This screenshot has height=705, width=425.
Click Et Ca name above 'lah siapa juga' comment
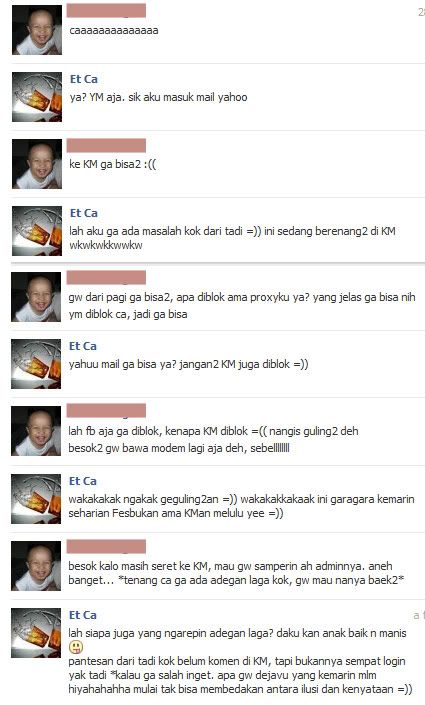click(x=83, y=615)
